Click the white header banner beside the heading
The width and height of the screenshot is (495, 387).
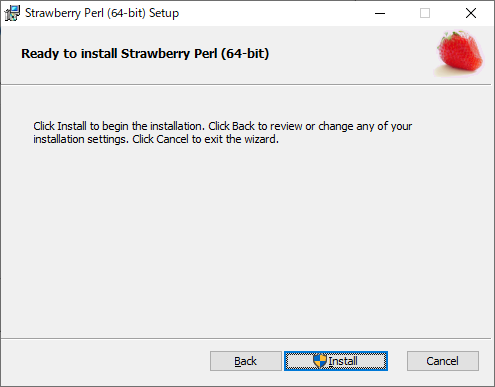350,53
